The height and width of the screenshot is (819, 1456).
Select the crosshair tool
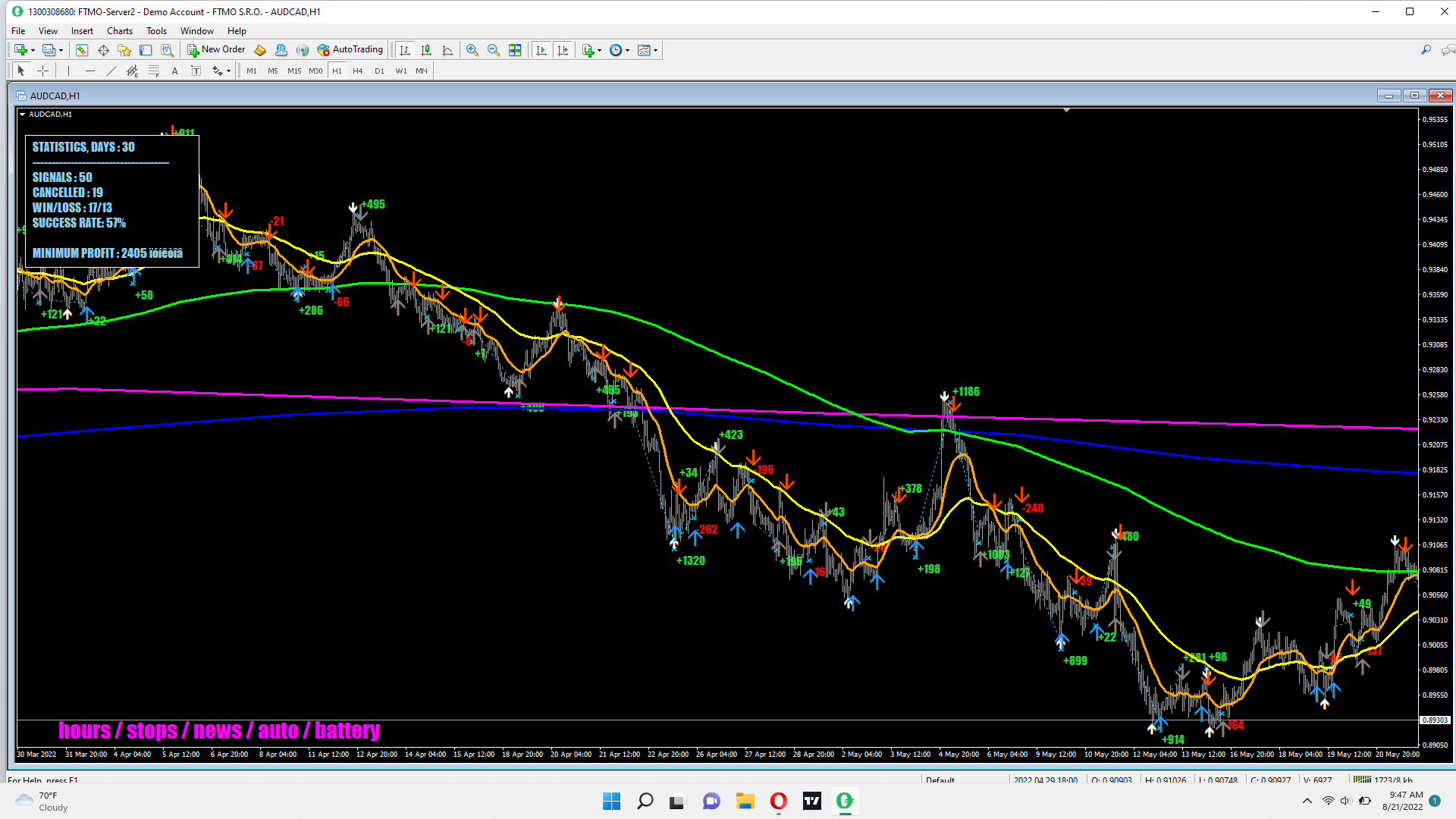43,71
